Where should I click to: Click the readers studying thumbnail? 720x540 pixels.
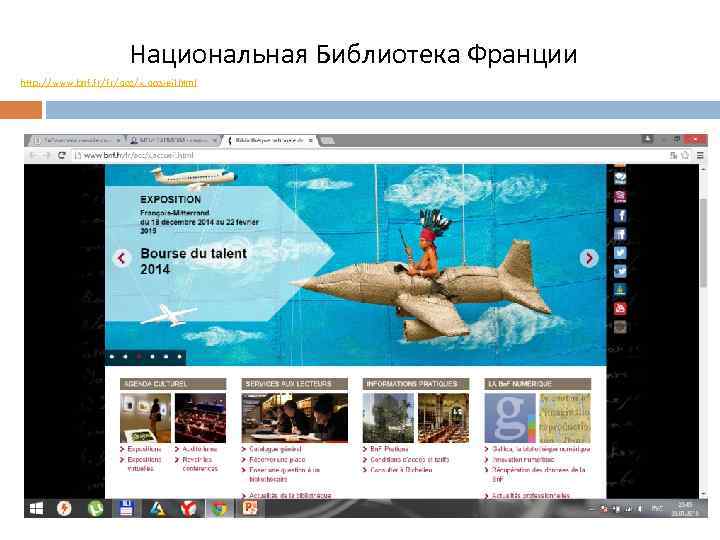[x=294, y=418]
